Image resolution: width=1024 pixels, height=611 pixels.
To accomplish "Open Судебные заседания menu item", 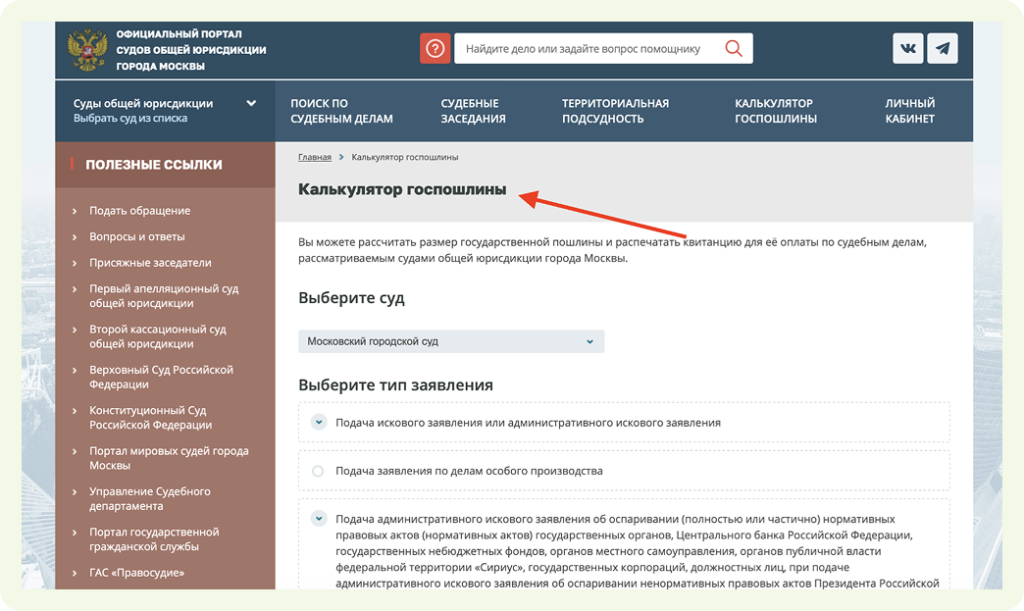I will coord(473,111).
